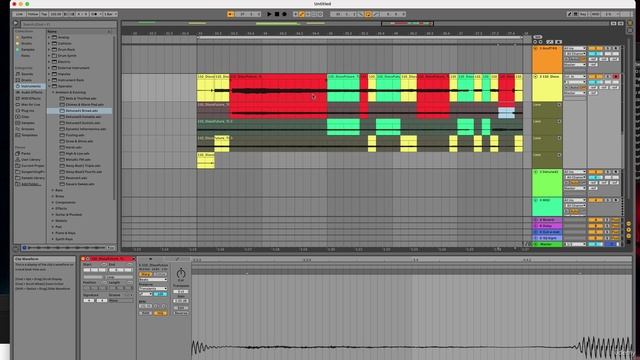Expand the Collision folder arrow
640x360 pixels.
[49, 43]
